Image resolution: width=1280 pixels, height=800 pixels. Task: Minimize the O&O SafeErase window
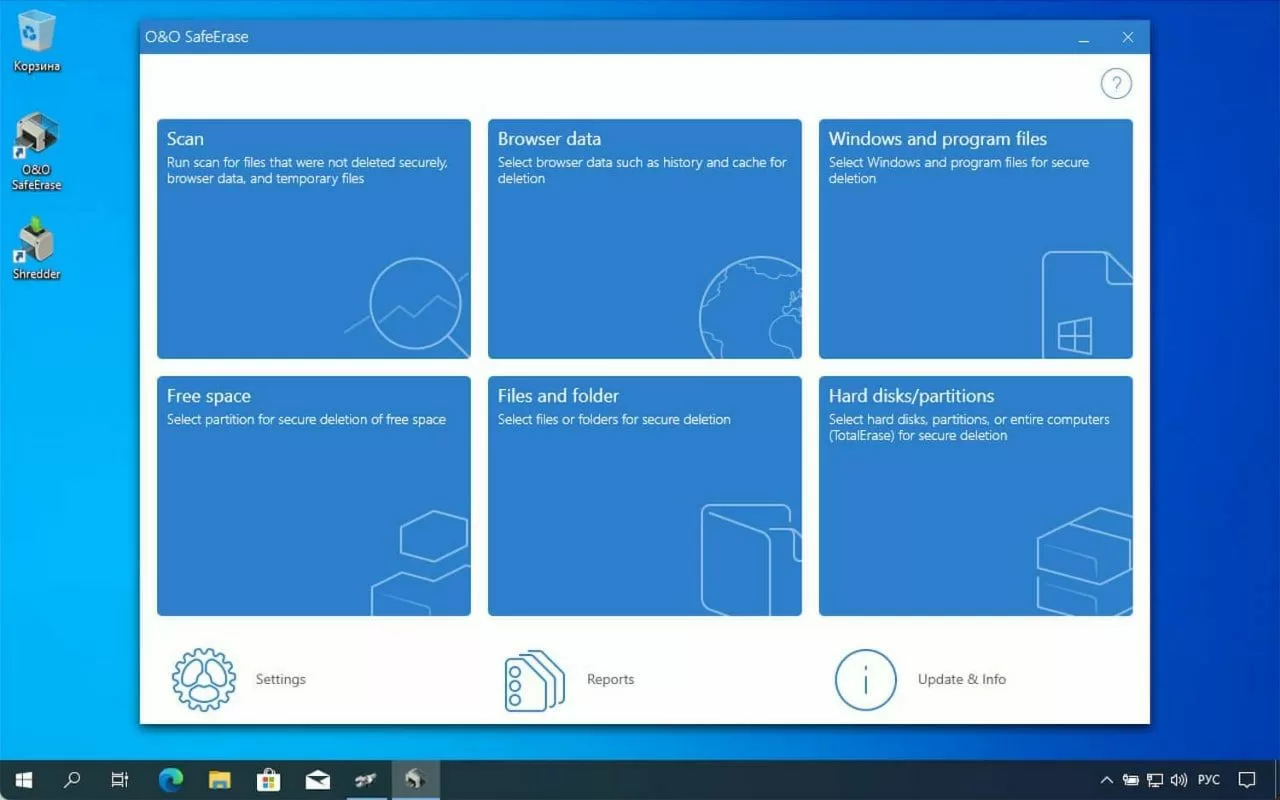point(1084,37)
